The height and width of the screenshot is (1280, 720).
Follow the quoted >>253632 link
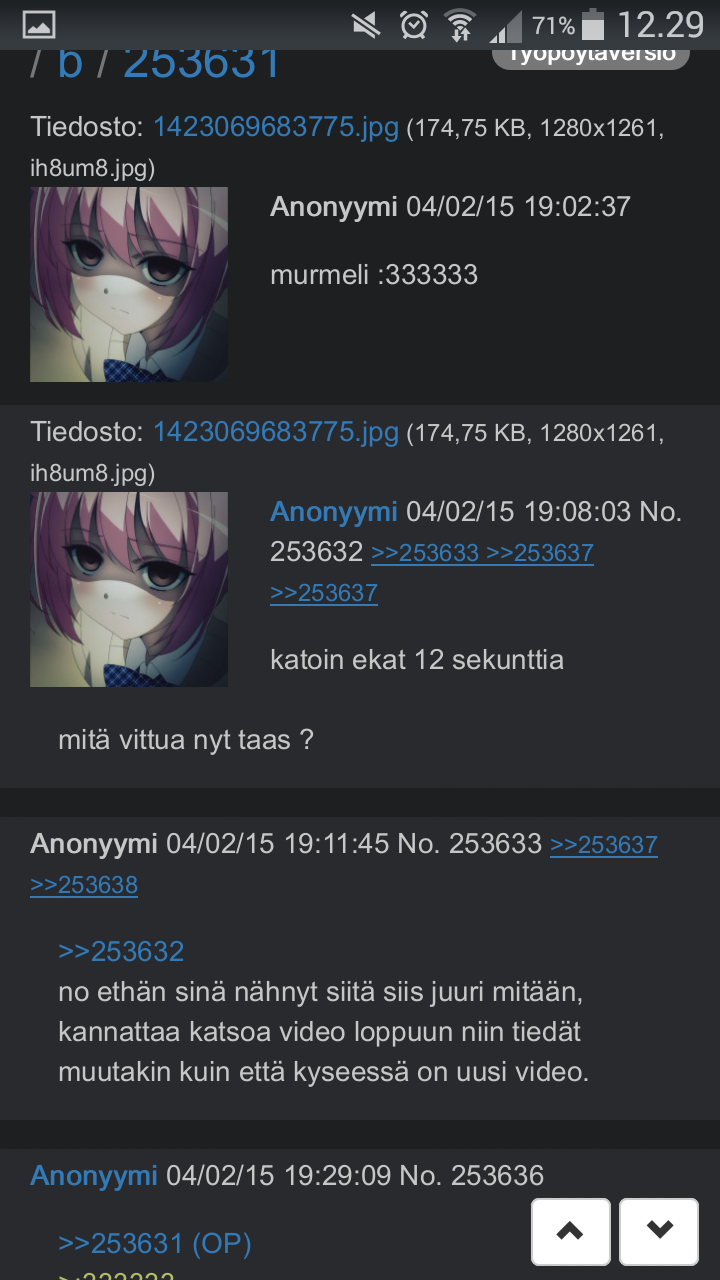pyautogui.click(x=121, y=951)
